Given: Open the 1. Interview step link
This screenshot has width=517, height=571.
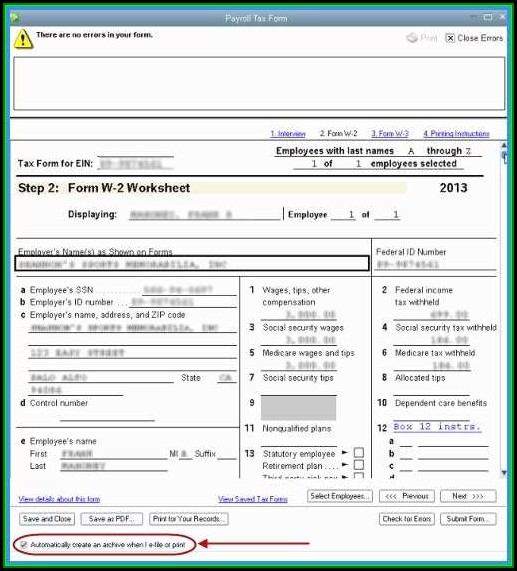Looking at the screenshot, I should click(x=288, y=134).
